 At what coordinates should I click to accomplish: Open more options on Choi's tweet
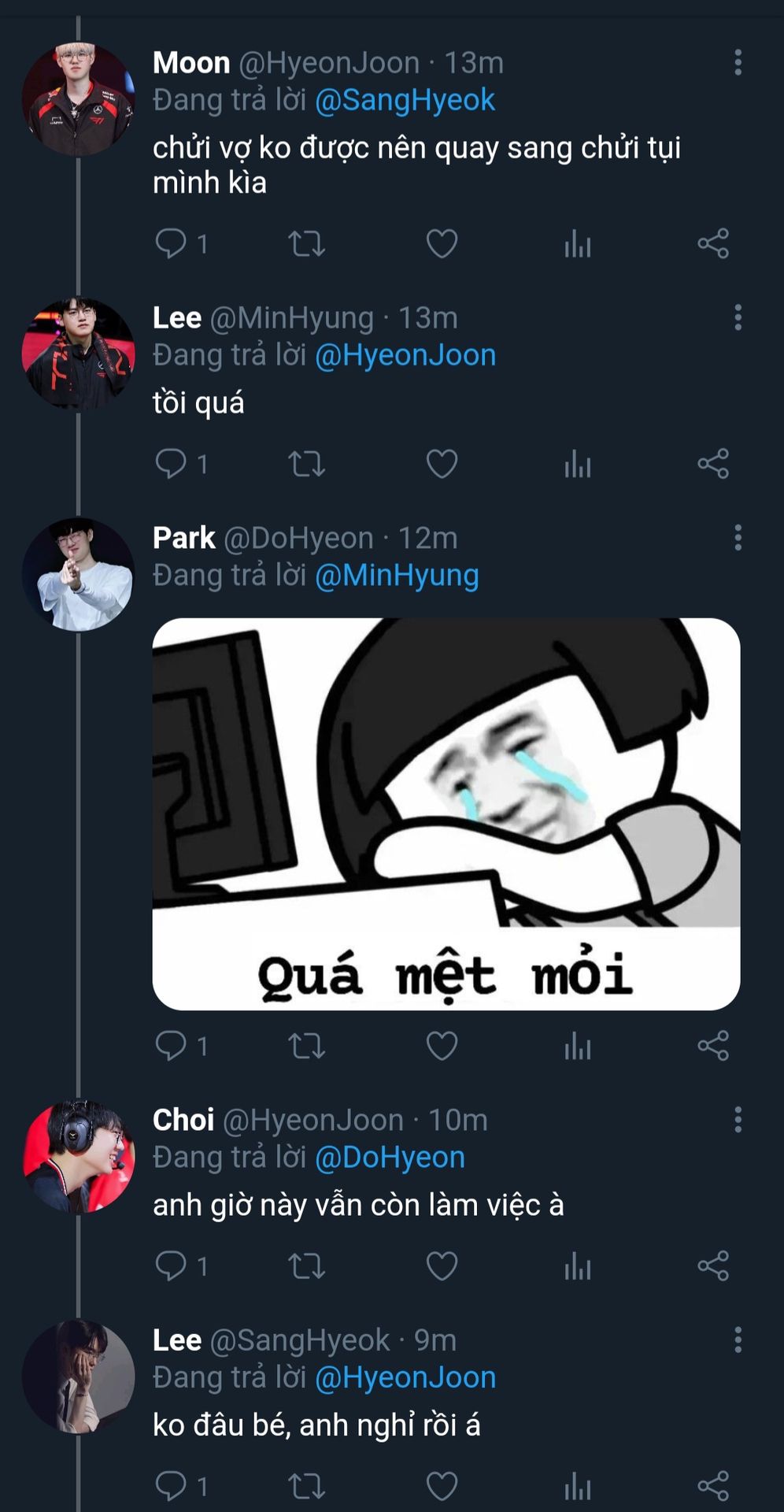point(738,1120)
